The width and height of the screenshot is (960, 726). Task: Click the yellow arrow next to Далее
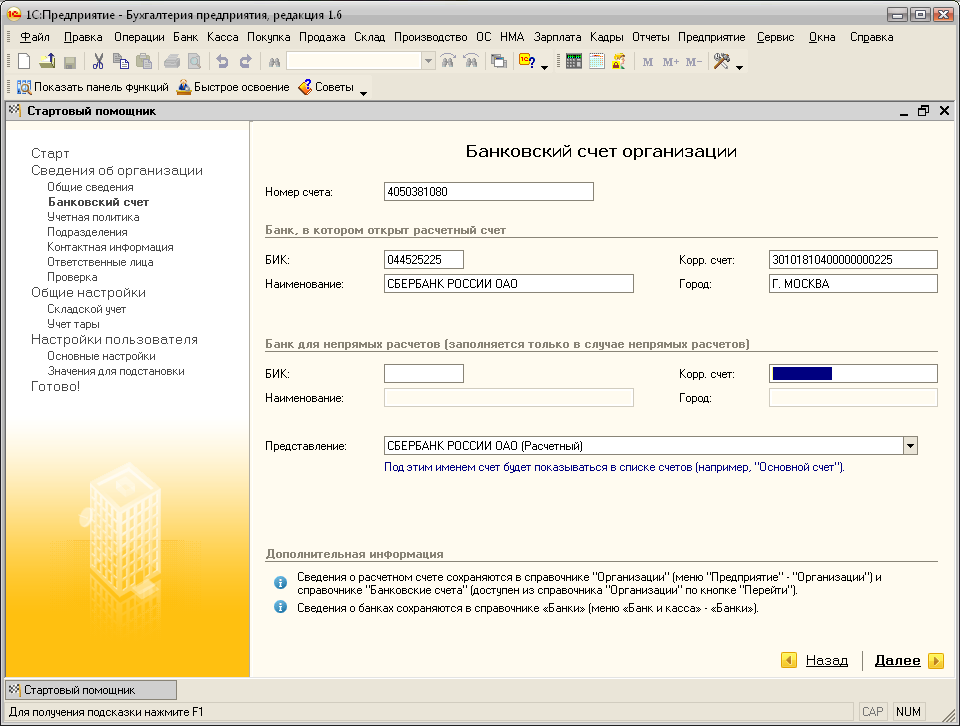coord(936,661)
